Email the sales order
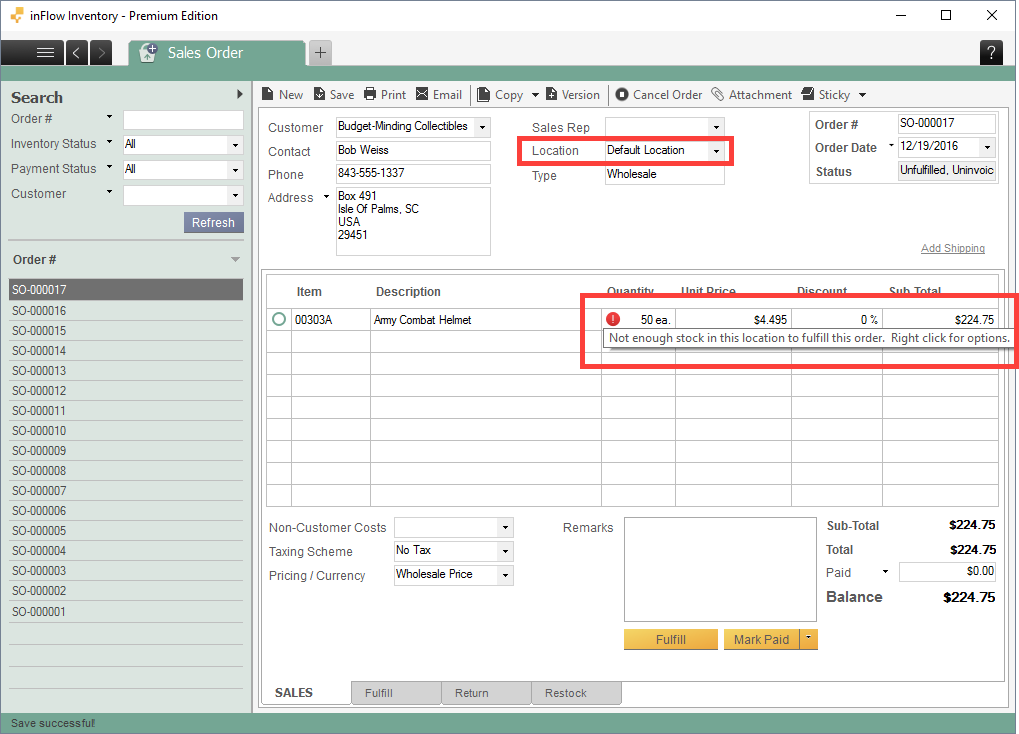The width and height of the screenshot is (1019, 734). click(439, 95)
